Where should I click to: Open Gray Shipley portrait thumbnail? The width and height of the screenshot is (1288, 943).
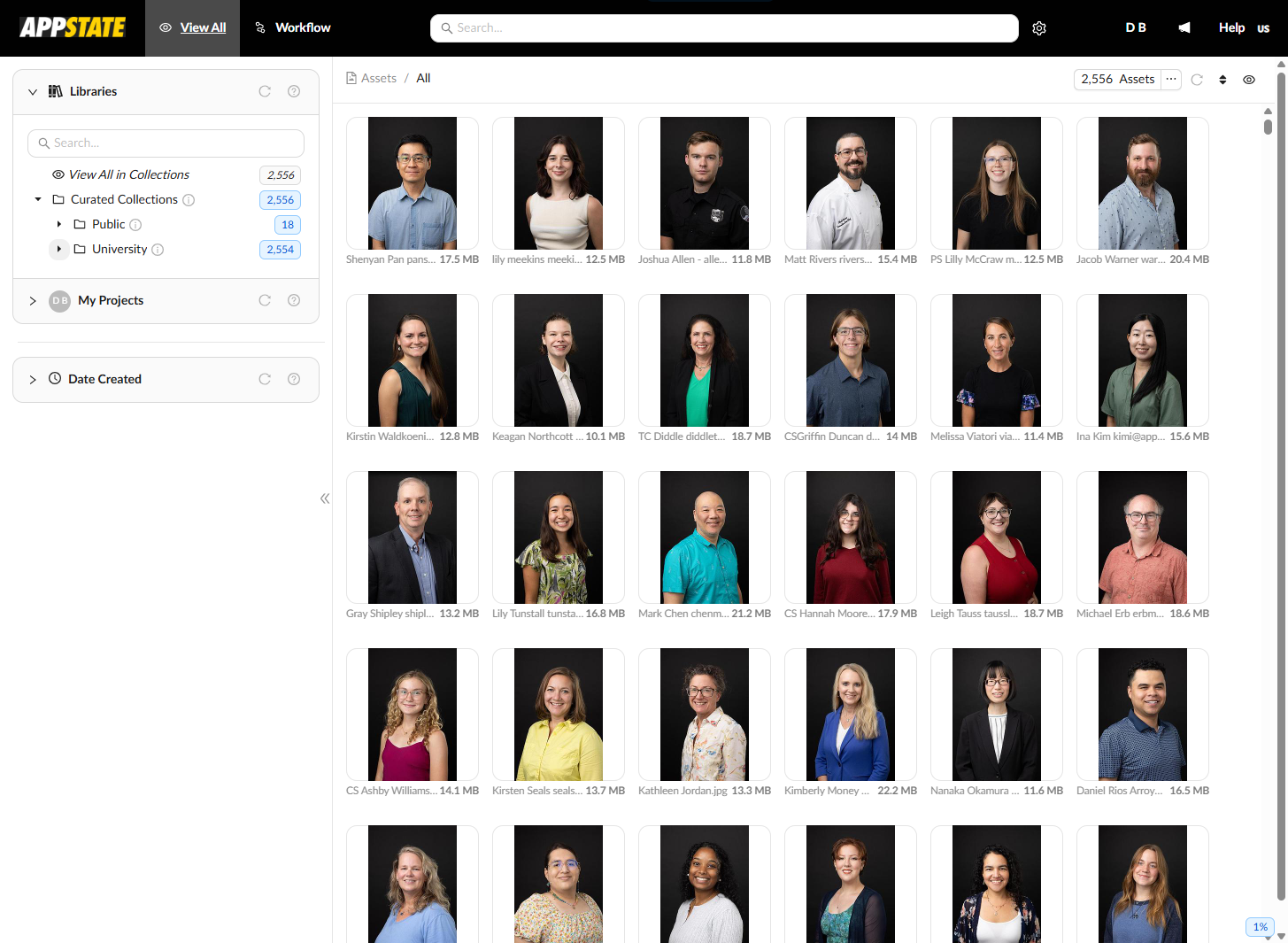[x=413, y=537]
